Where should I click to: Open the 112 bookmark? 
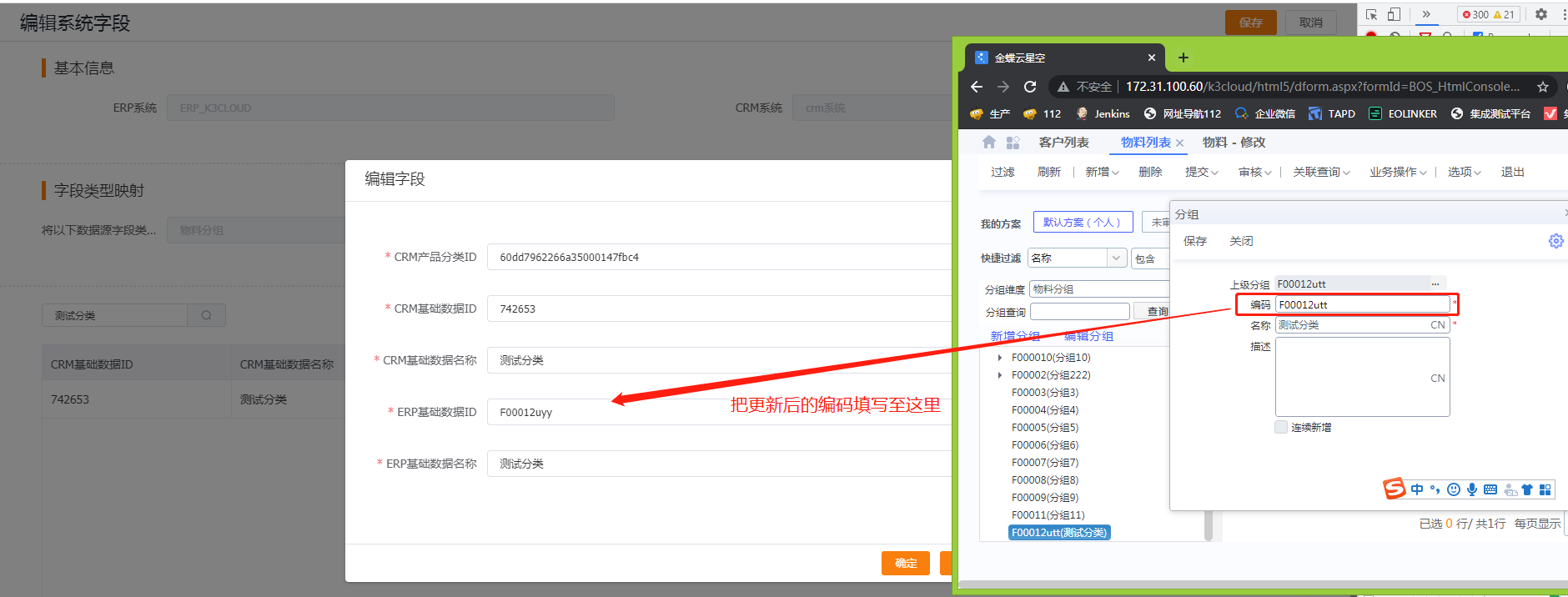(1043, 113)
